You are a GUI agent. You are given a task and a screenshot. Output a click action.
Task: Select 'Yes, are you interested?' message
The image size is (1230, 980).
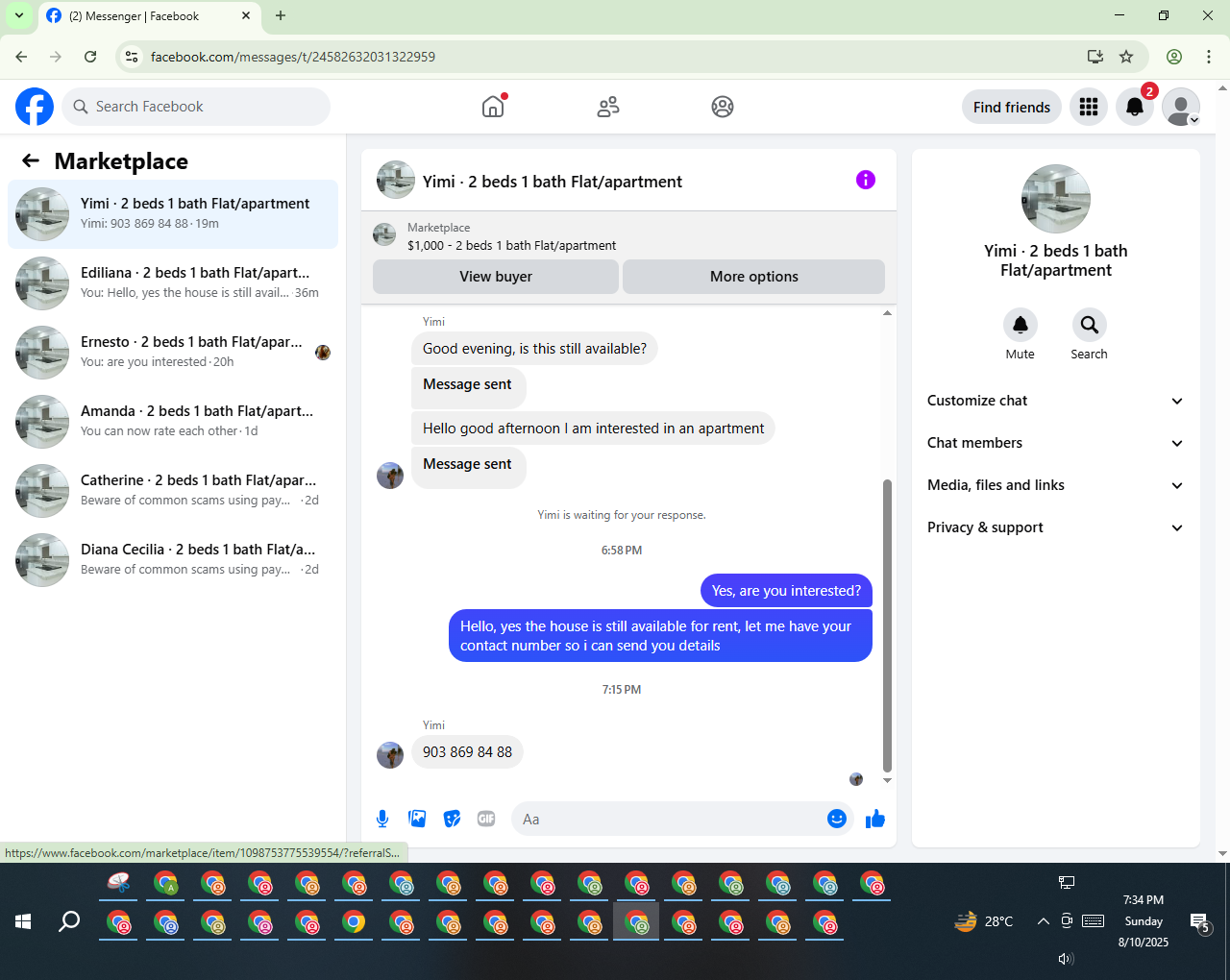point(786,591)
